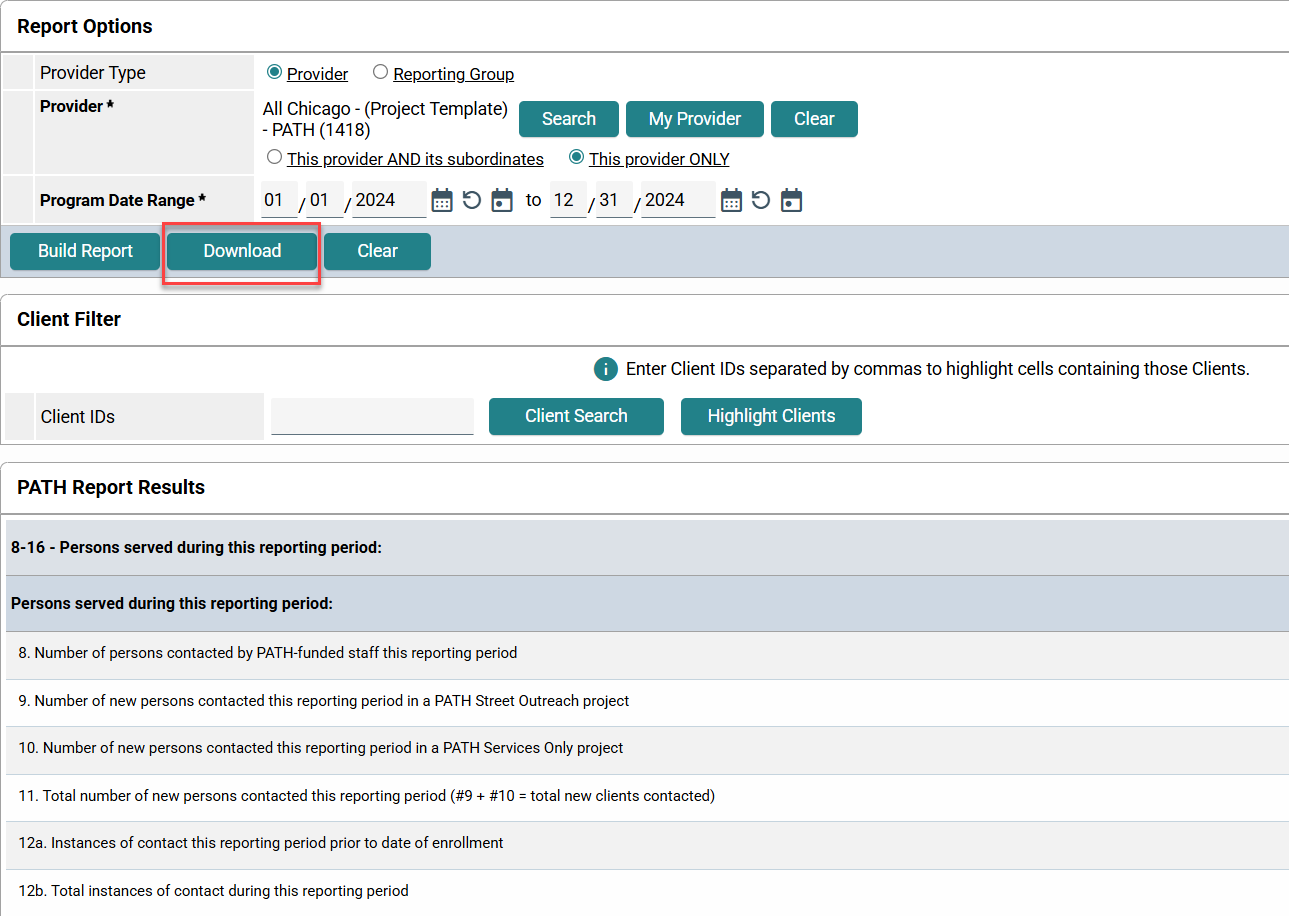Open the end date calendar picker
The image size is (1289, 916).
(732, 201)
